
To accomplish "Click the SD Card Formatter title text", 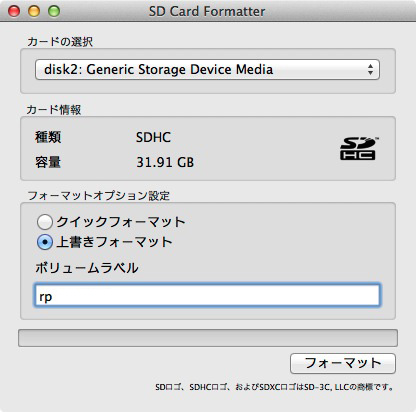I will pyautogui.click(x=207, y=11).
